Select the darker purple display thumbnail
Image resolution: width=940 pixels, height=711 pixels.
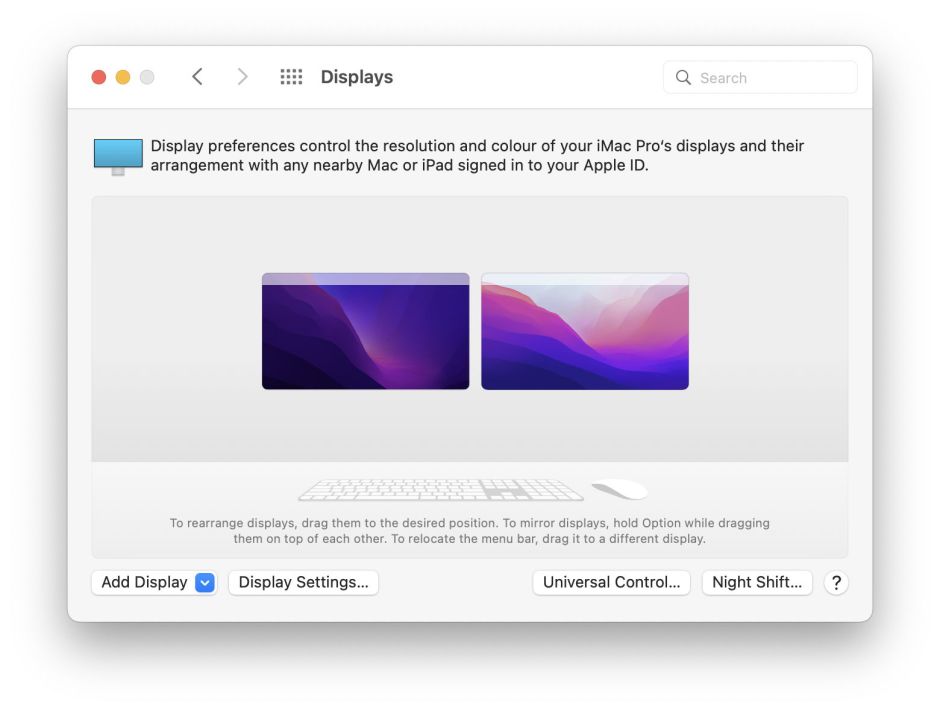pyautogui.click(x=365, y=338)
